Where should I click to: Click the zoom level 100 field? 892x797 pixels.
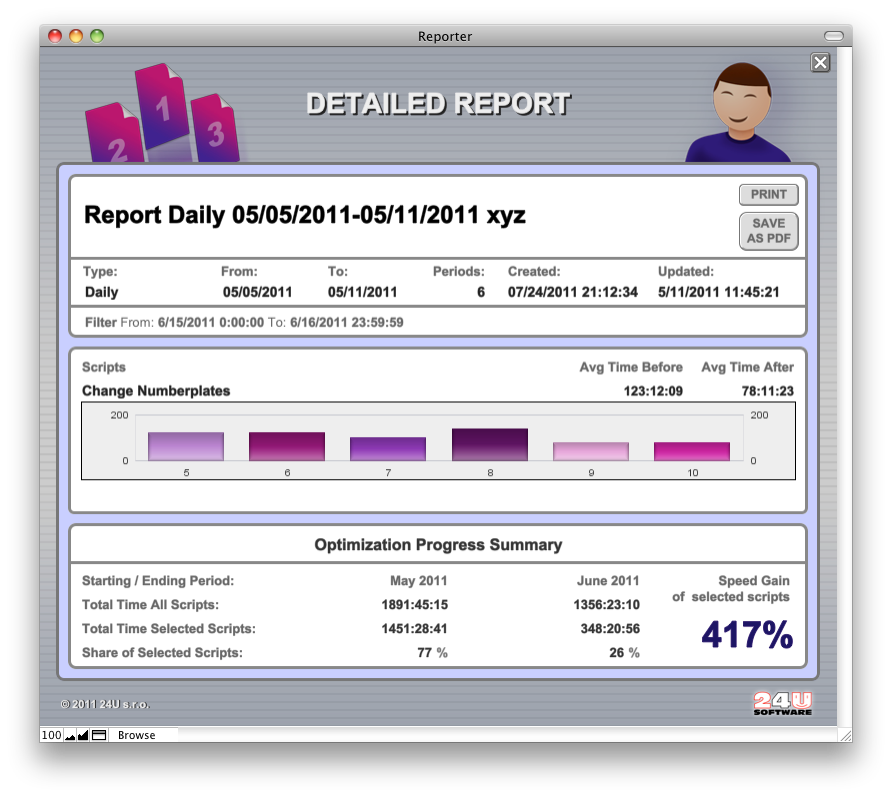point(52,735)
